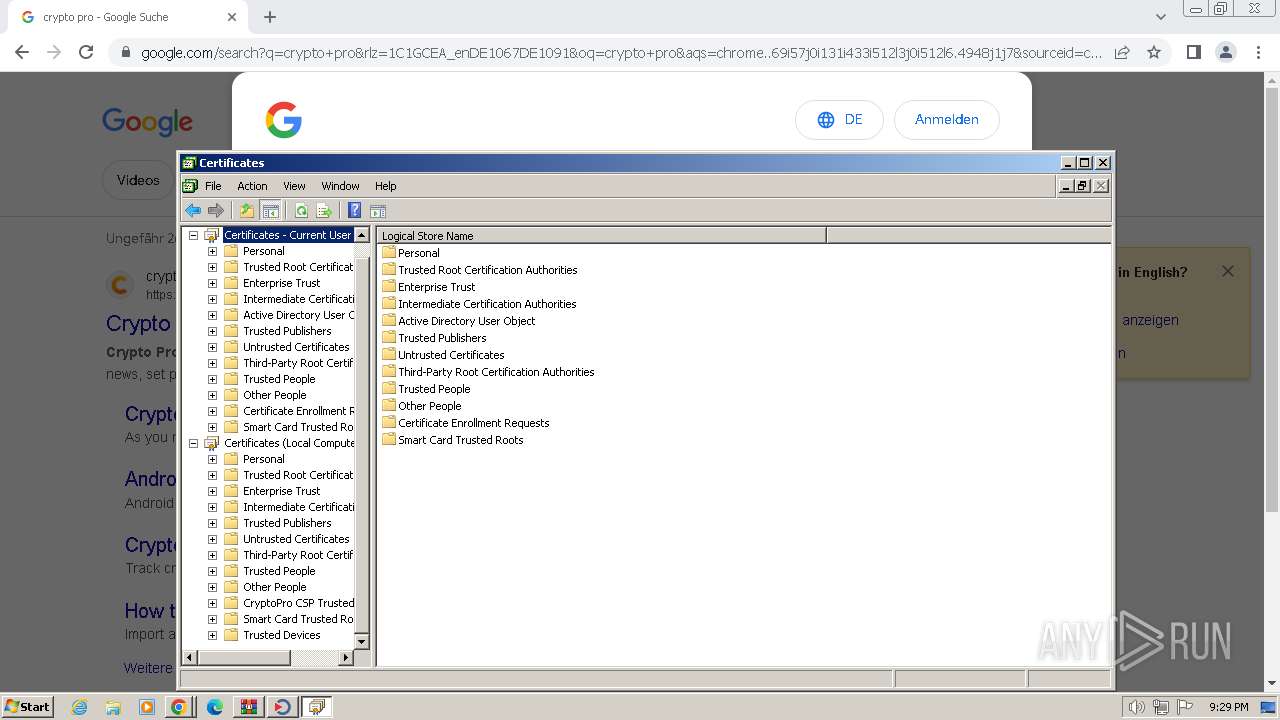The height and width of the screenshot is (720, 1280).
Task: Click Certificates console taskbar button
Action: 317,707
